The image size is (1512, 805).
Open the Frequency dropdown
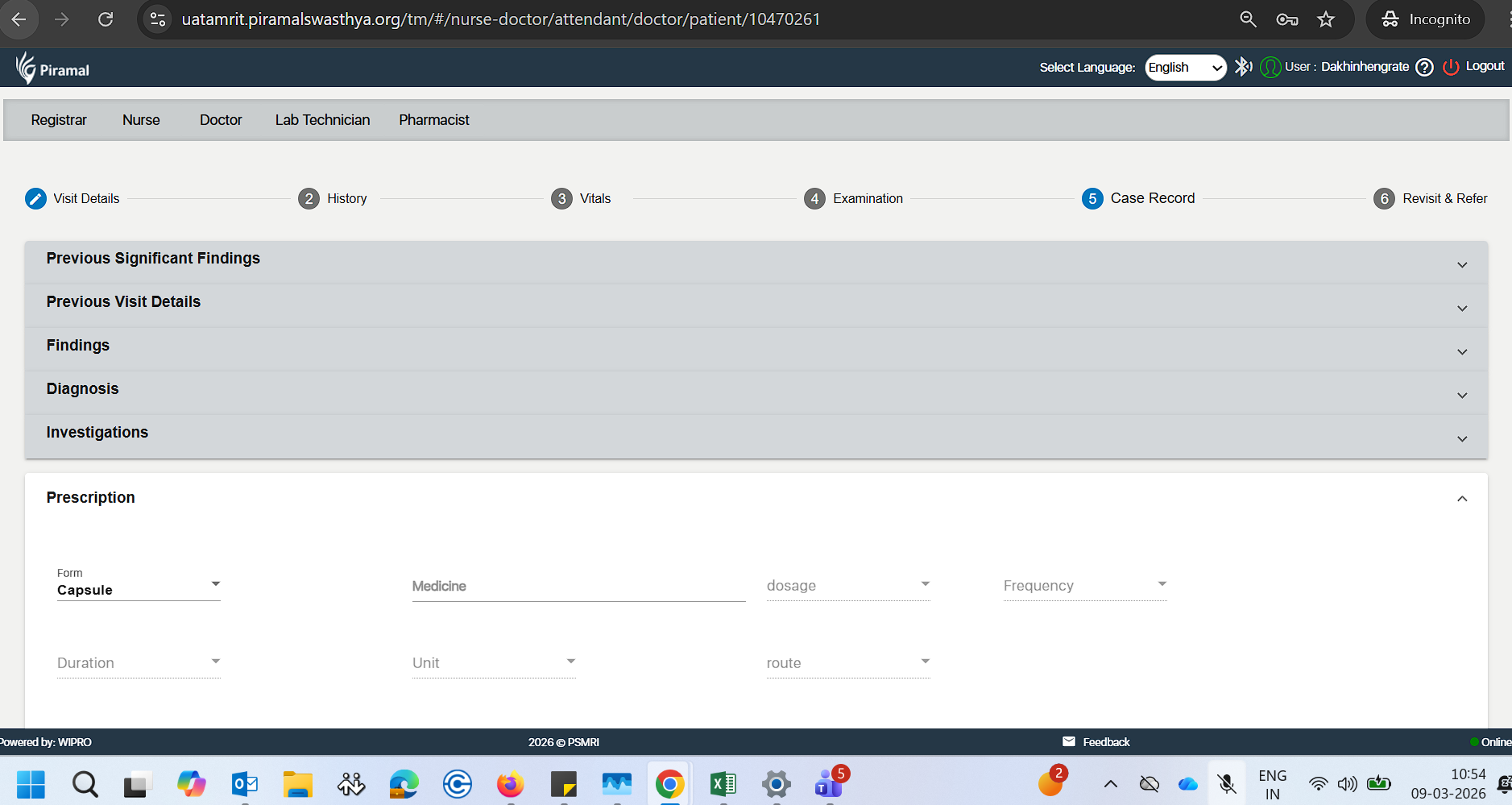(1084, 586)
